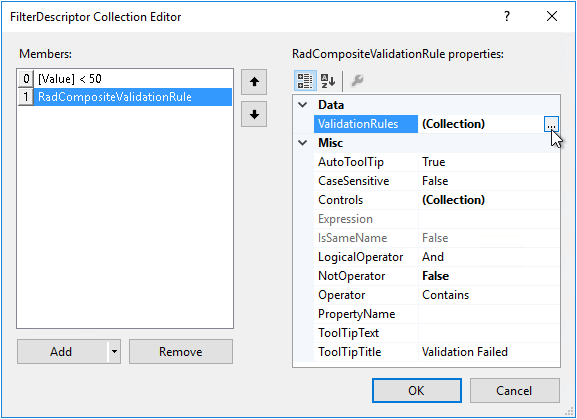Select the NotOperator property label
This screenshot has width=577, height=419.
click(351, 276)
